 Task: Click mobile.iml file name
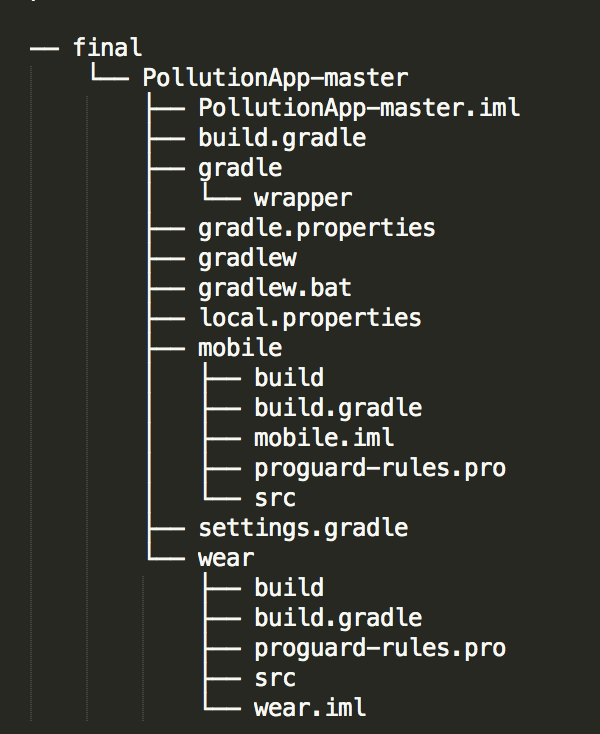click(324, 438)
